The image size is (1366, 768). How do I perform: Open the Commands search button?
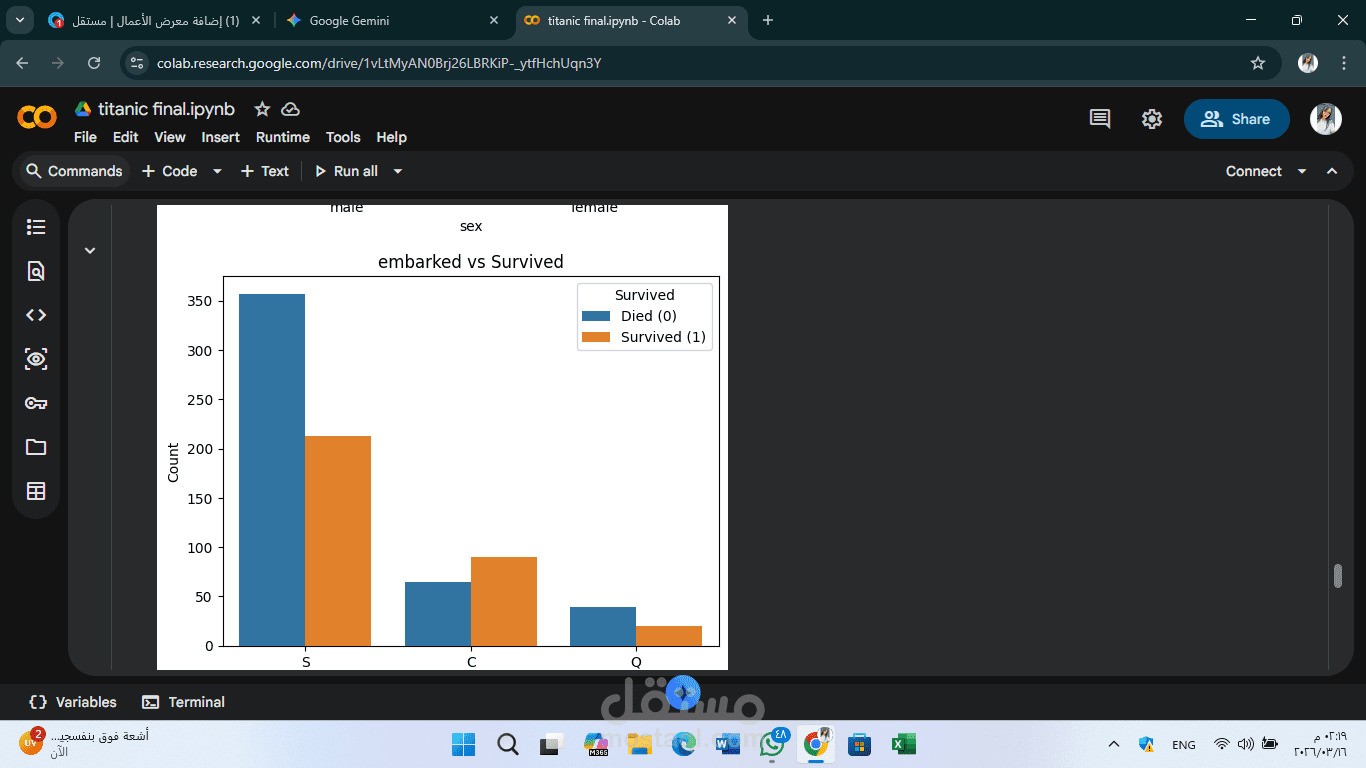point(74,171)
